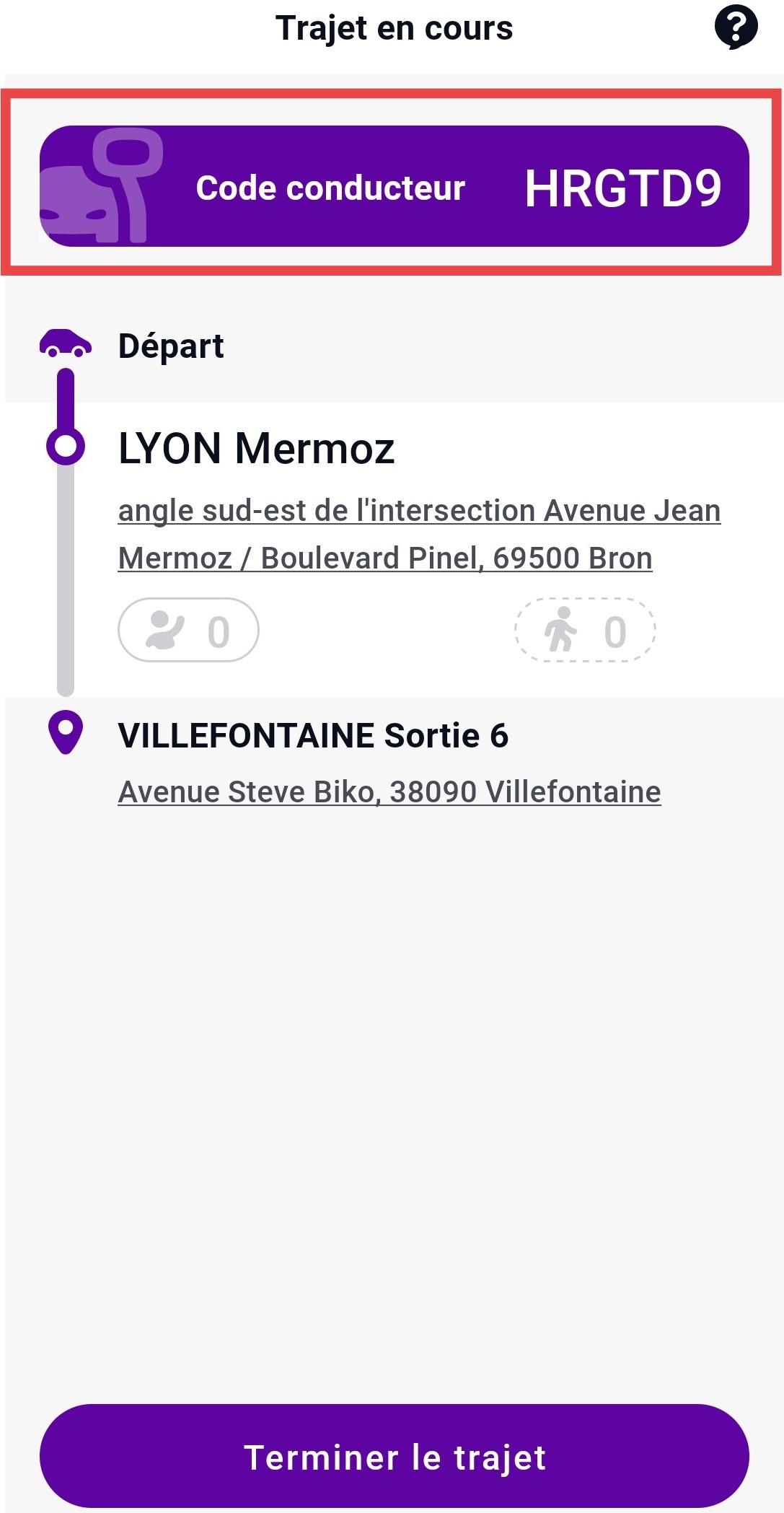
Task: Click the Code conducteur label
Action: 330,188
